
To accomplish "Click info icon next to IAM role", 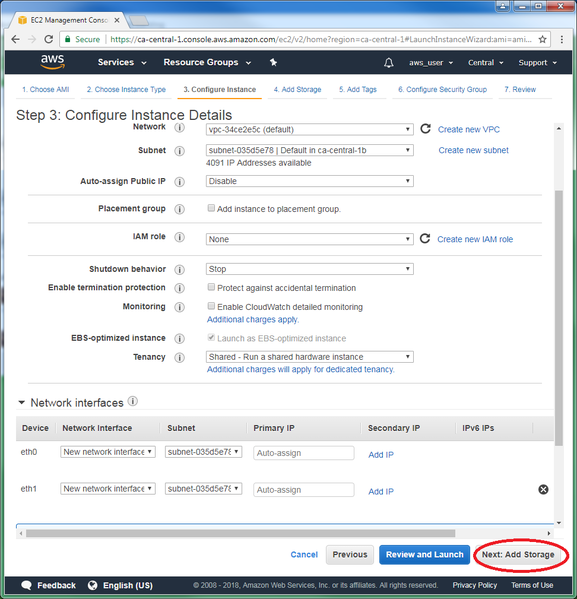I will tap(180, 237).
